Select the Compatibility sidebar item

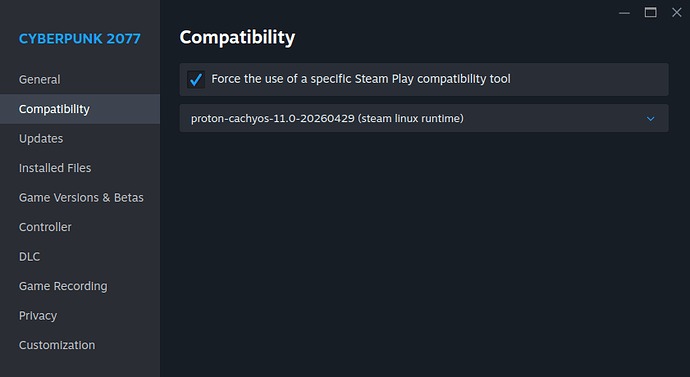pyautogui.click(x=80, y=109)
